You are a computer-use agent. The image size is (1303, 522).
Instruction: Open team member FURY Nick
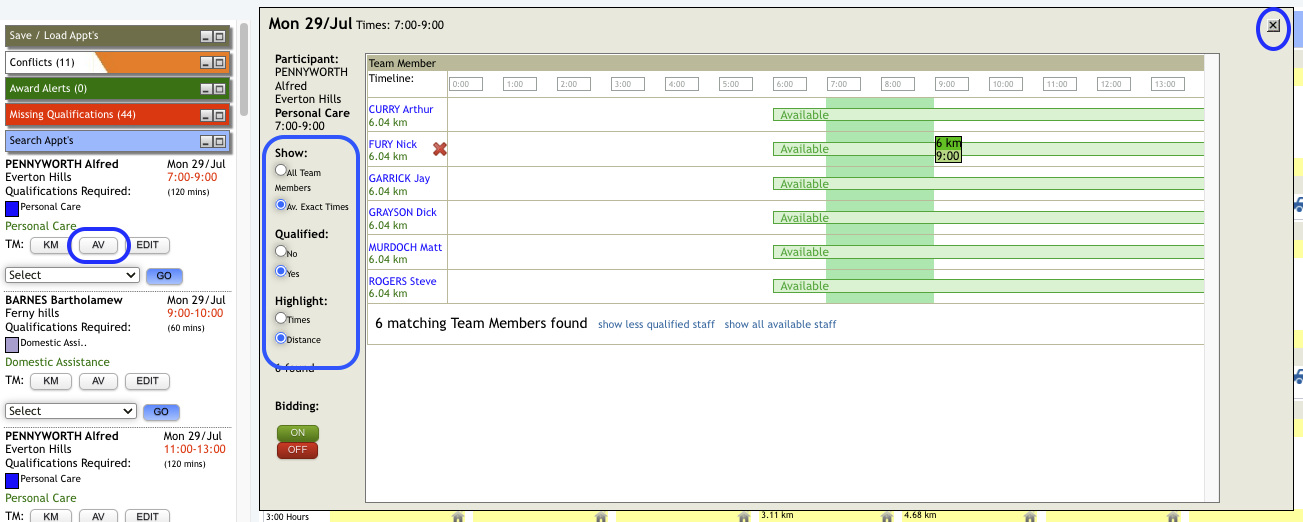tap(393, 145)
